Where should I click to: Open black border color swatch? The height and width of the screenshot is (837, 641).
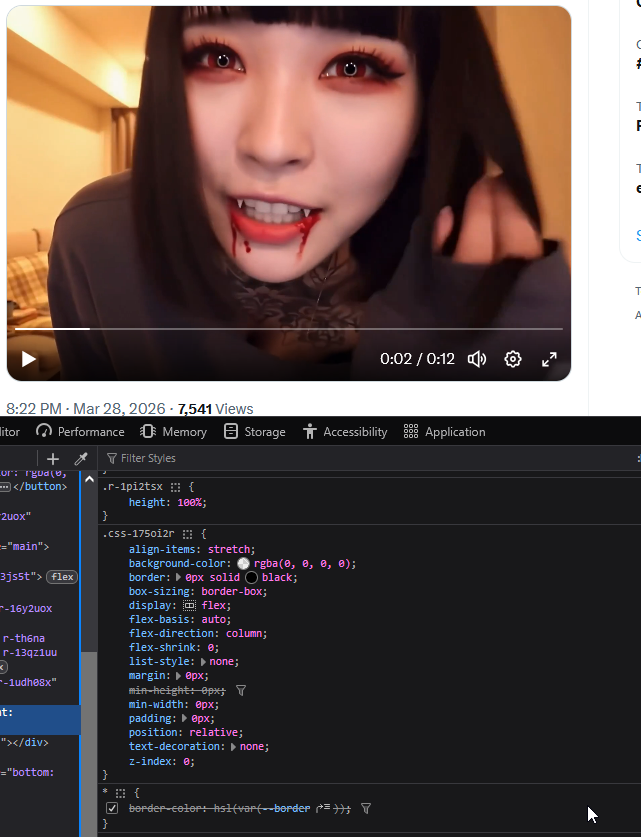tap(251, 578)
